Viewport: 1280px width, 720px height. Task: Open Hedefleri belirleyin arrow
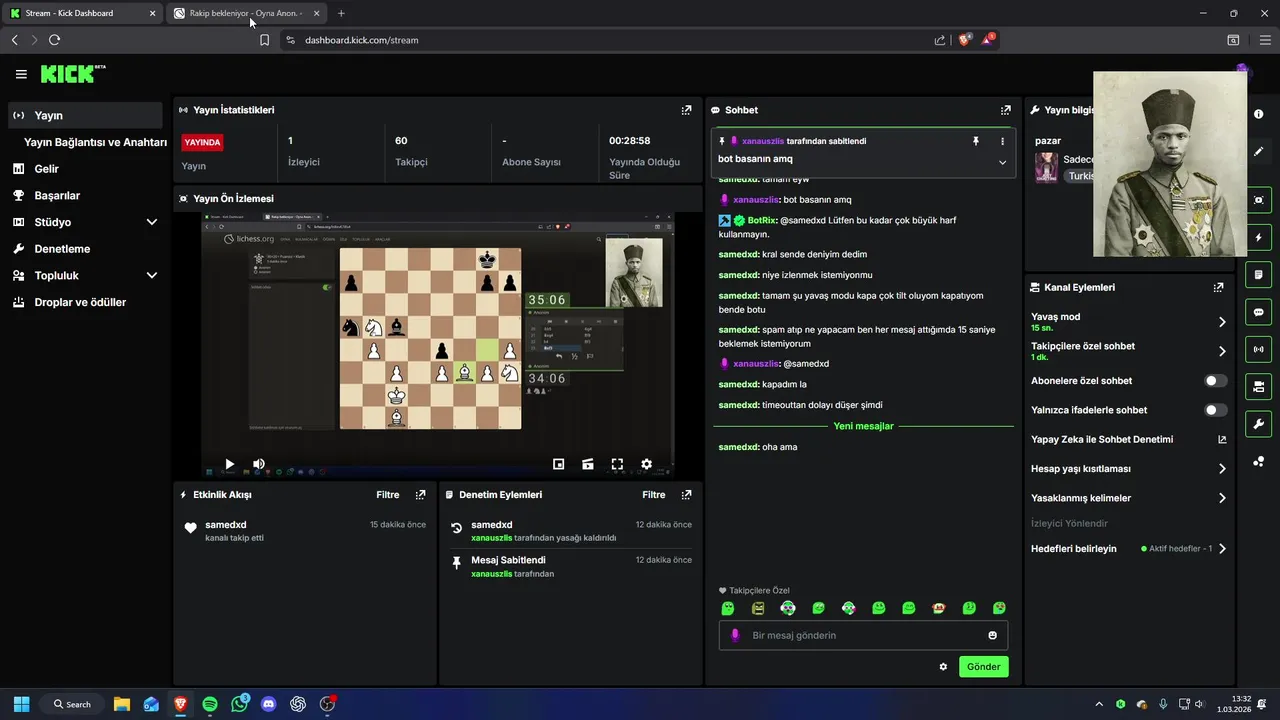point(1222,549)
